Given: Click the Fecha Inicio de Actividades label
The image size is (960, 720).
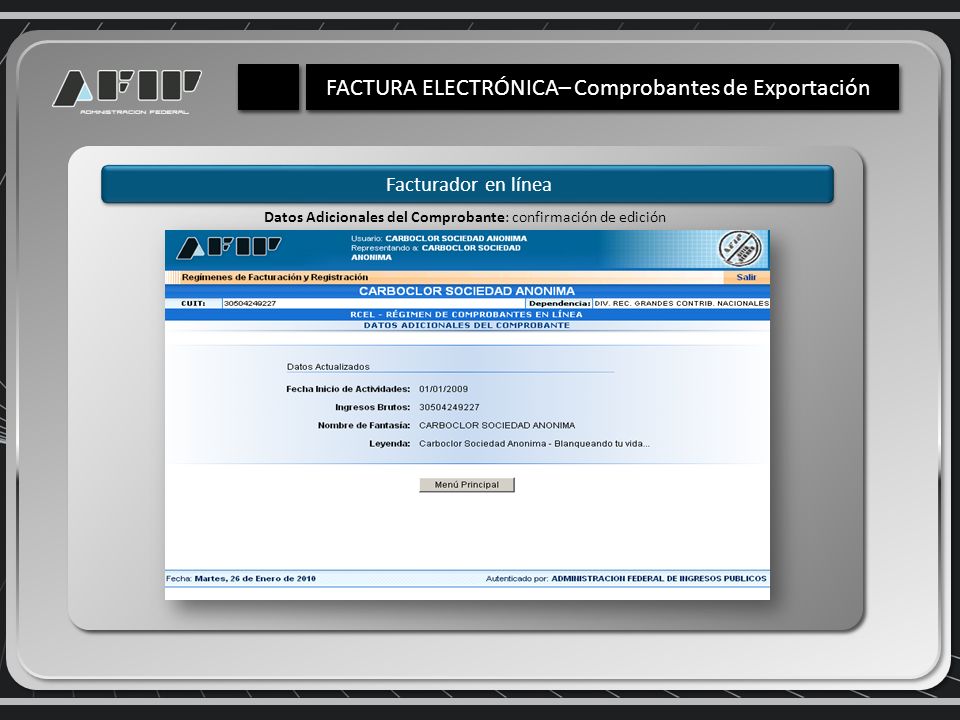Looking at the screenshot, I should (x=348, y=389).
